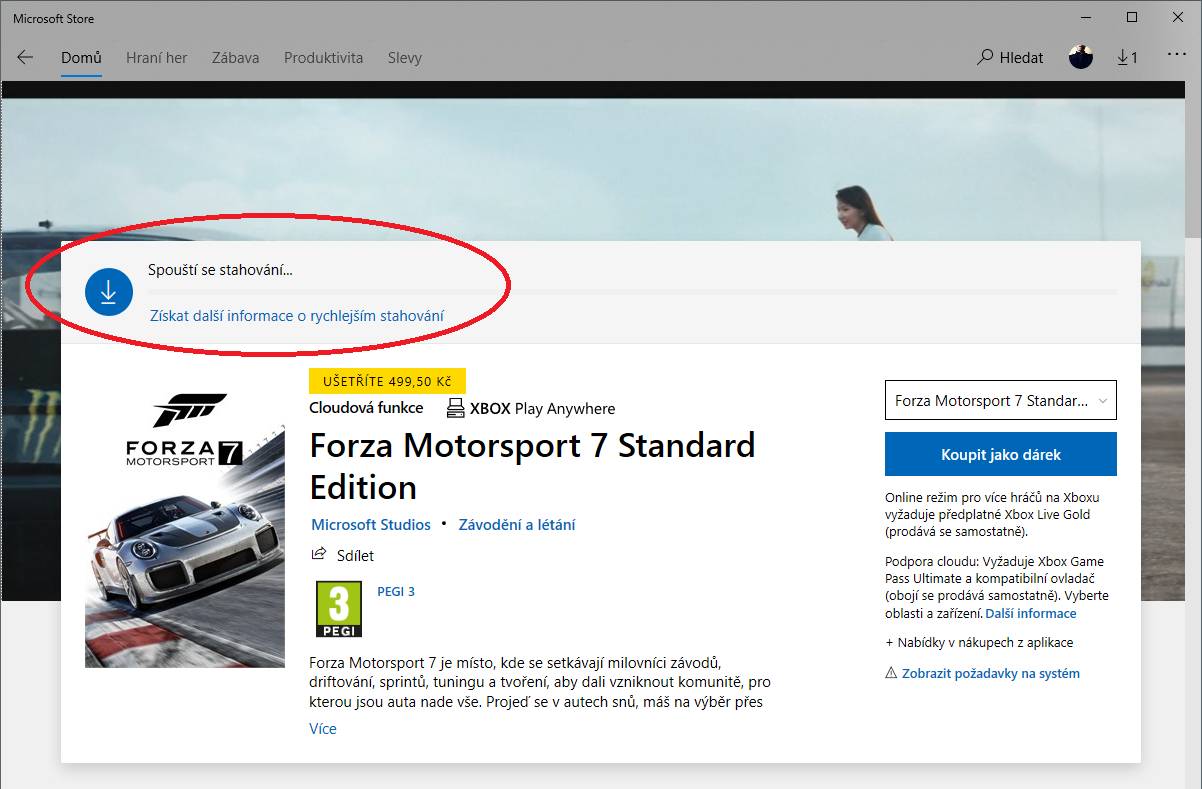The width and height of the screenshot is (1202, 789).
Task: Click the PEGI 3 rating badge
Action: point(338,609)
